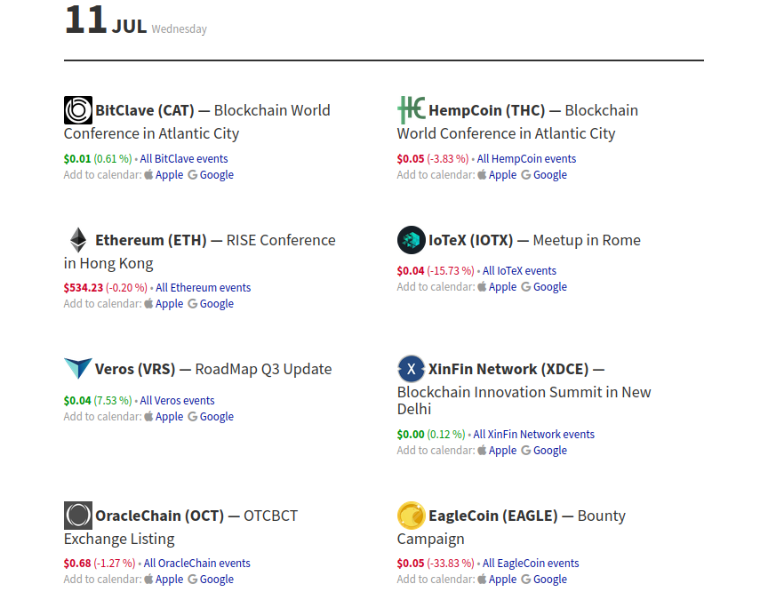The image size is (762, 600).
Task: Open the All Veros events link
Action: 177,401
